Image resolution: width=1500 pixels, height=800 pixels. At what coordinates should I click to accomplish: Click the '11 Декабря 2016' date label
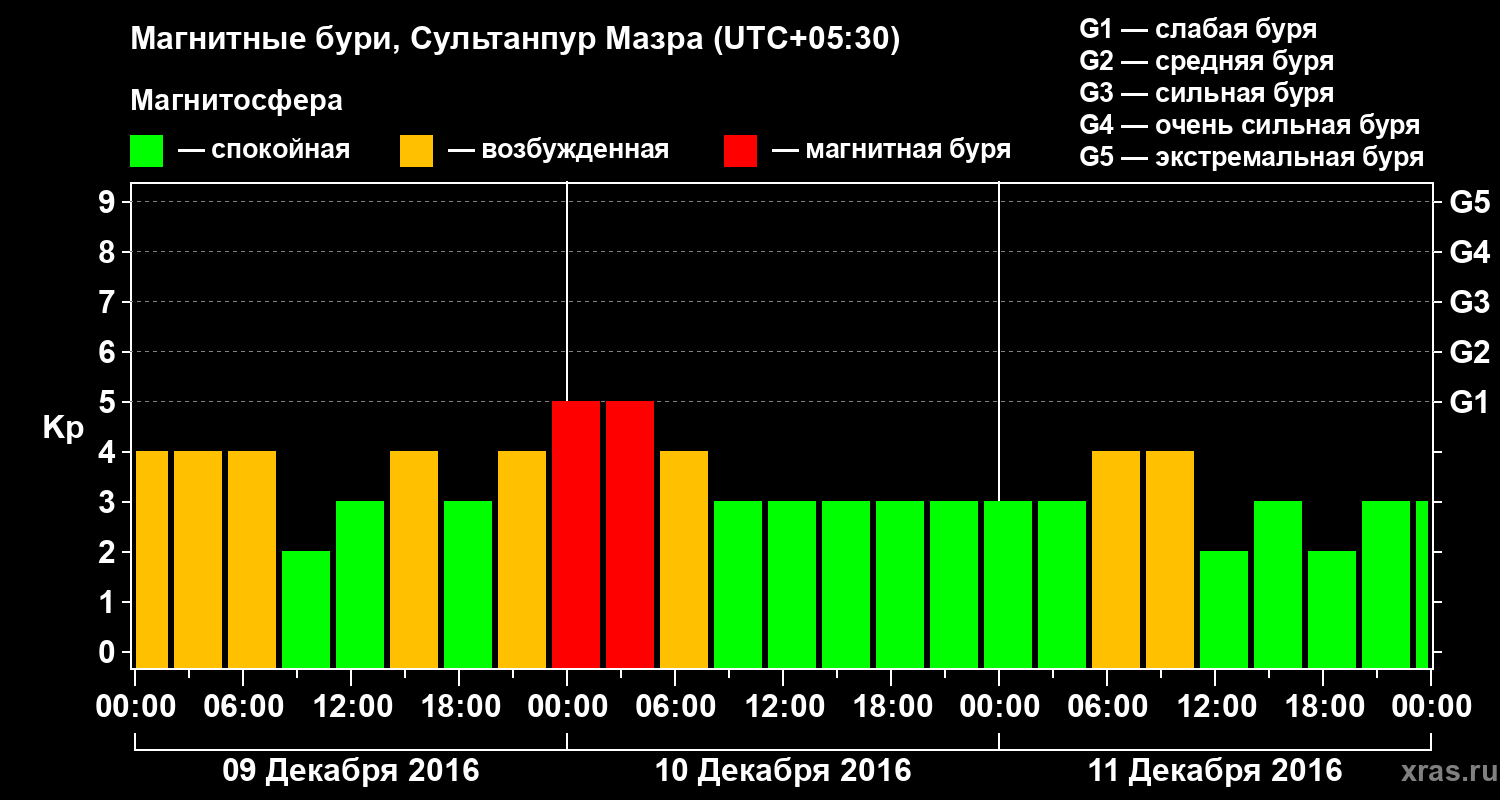(x=1215, y=771)
